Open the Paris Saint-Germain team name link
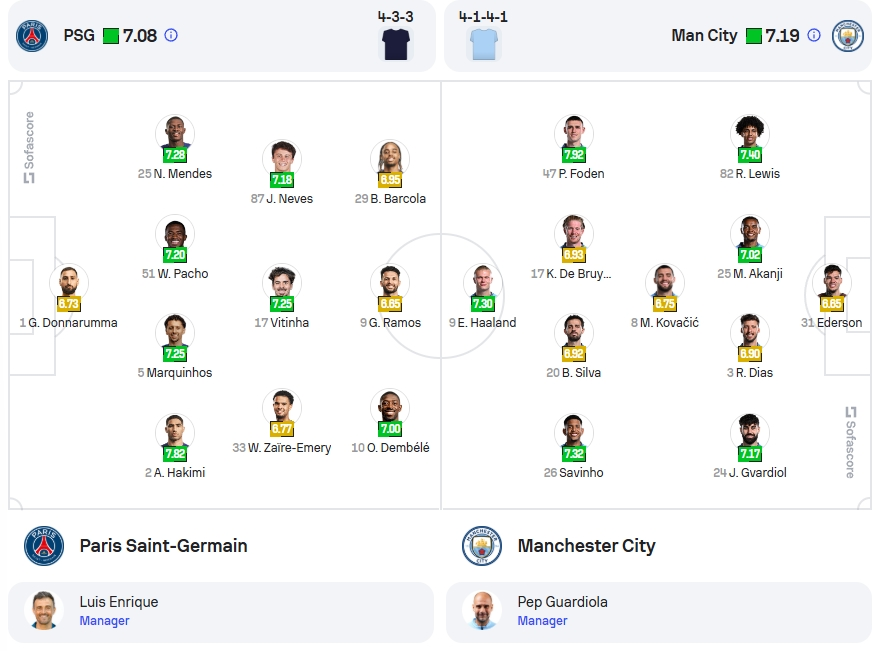876x651 pixels. point(164,546)
